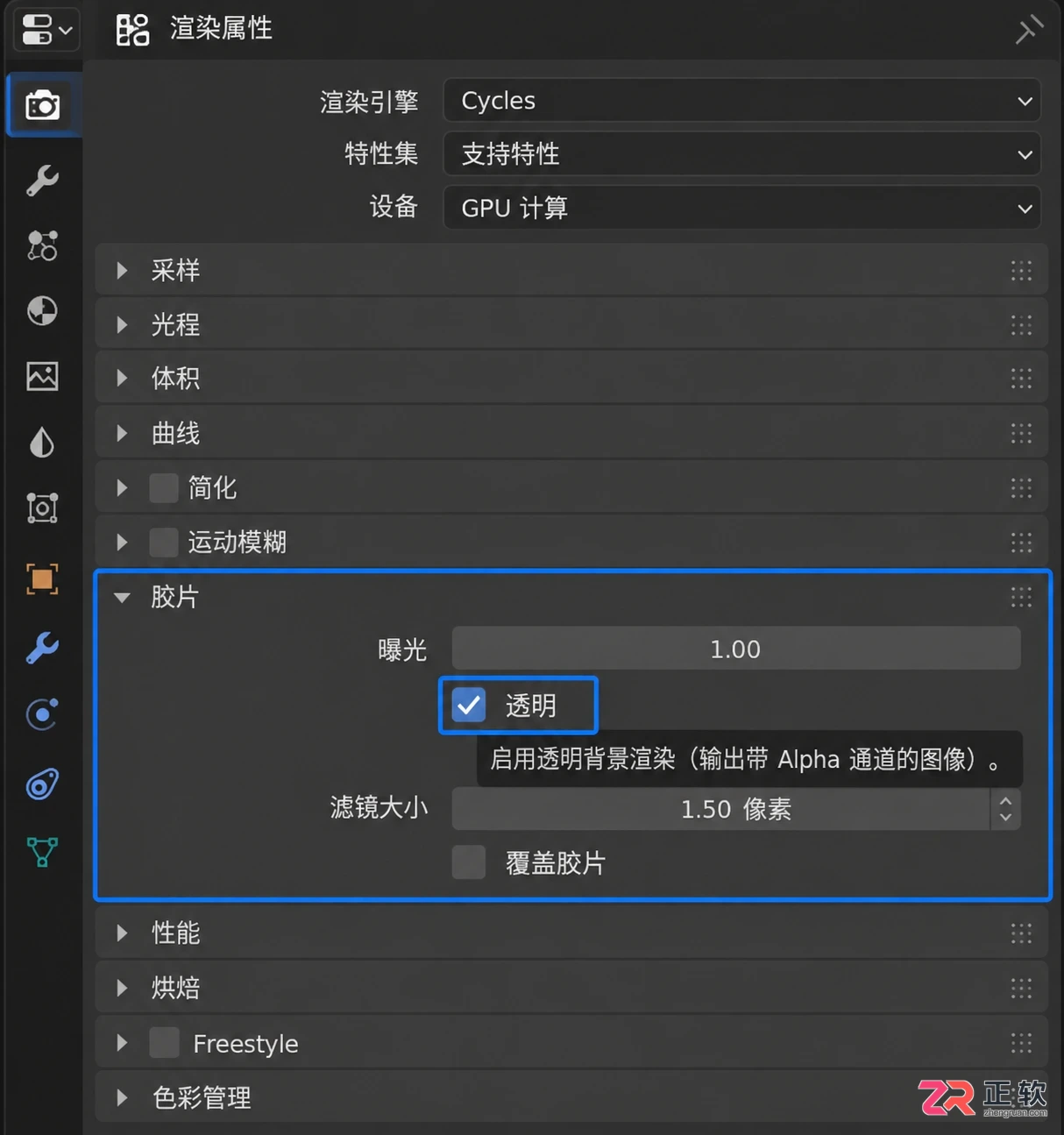Grab the 体积 panel drag handle

(x=1021, y=378)
